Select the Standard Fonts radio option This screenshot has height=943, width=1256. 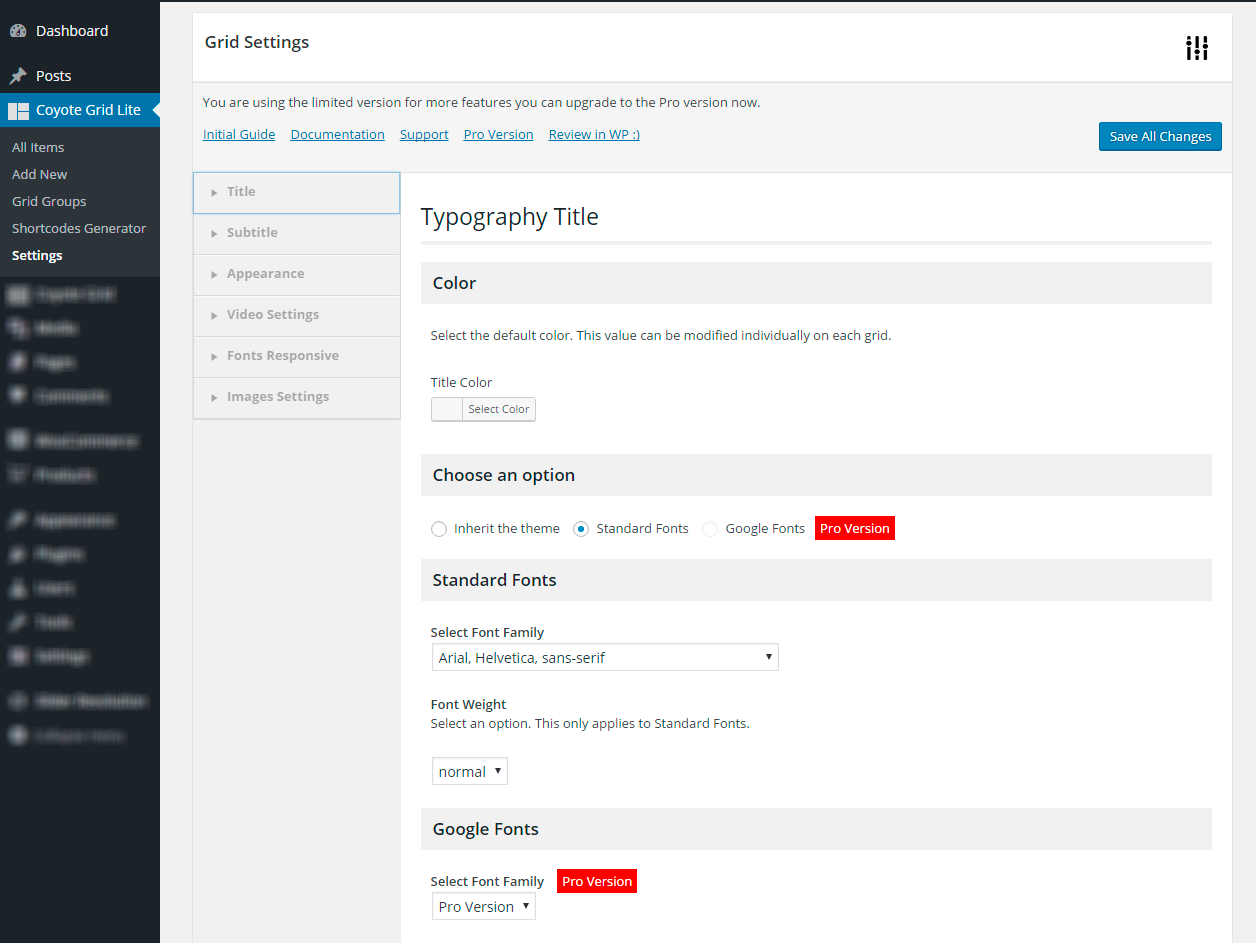pos(581,529)
